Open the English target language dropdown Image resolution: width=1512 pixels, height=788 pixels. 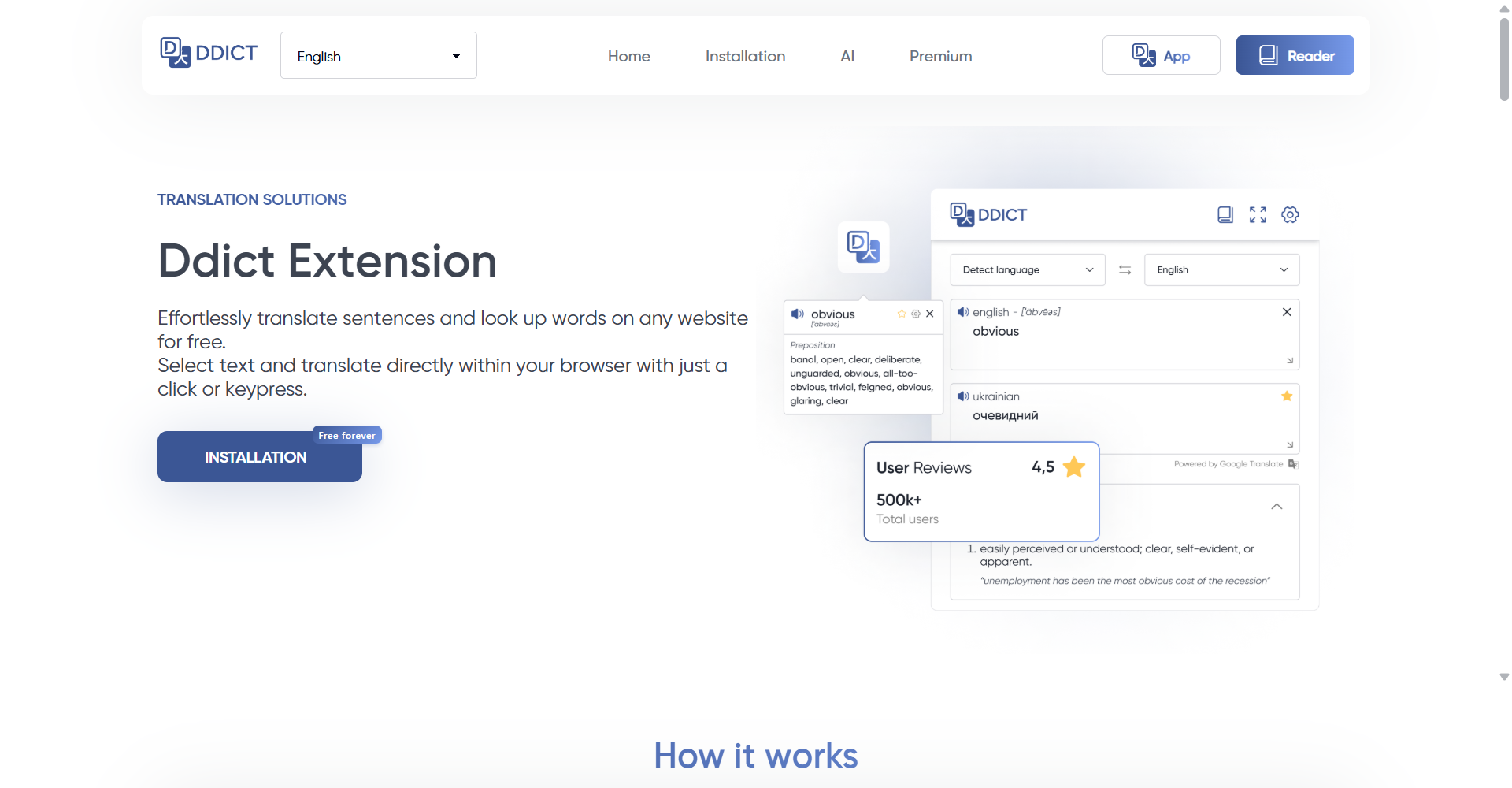pos(1222,269)
